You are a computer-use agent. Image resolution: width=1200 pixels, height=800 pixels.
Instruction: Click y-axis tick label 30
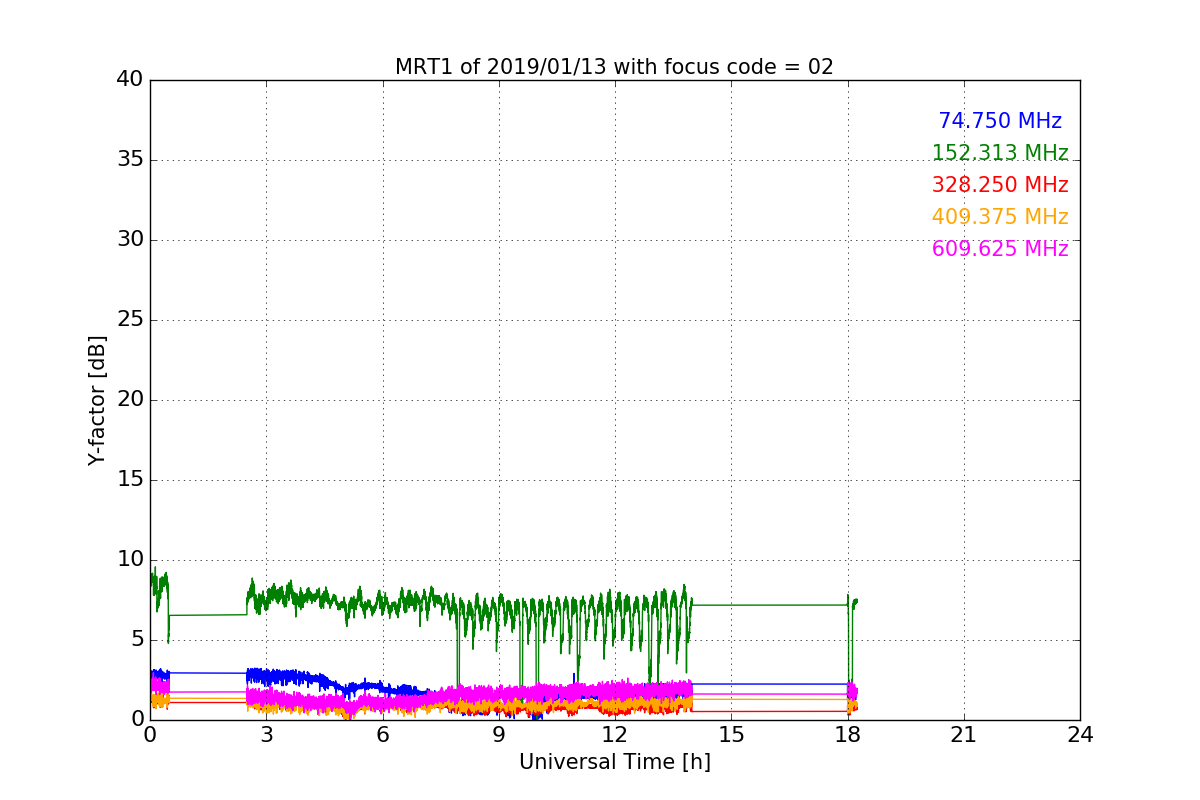click(x=130, y=240)
